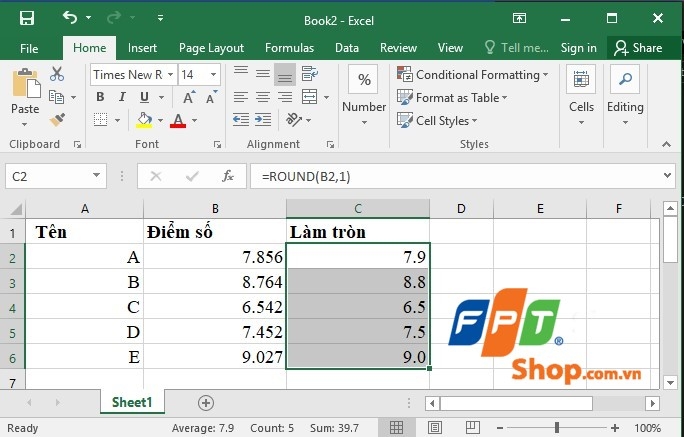
Task: Click the Wrap Text icon
Action: 310,74
